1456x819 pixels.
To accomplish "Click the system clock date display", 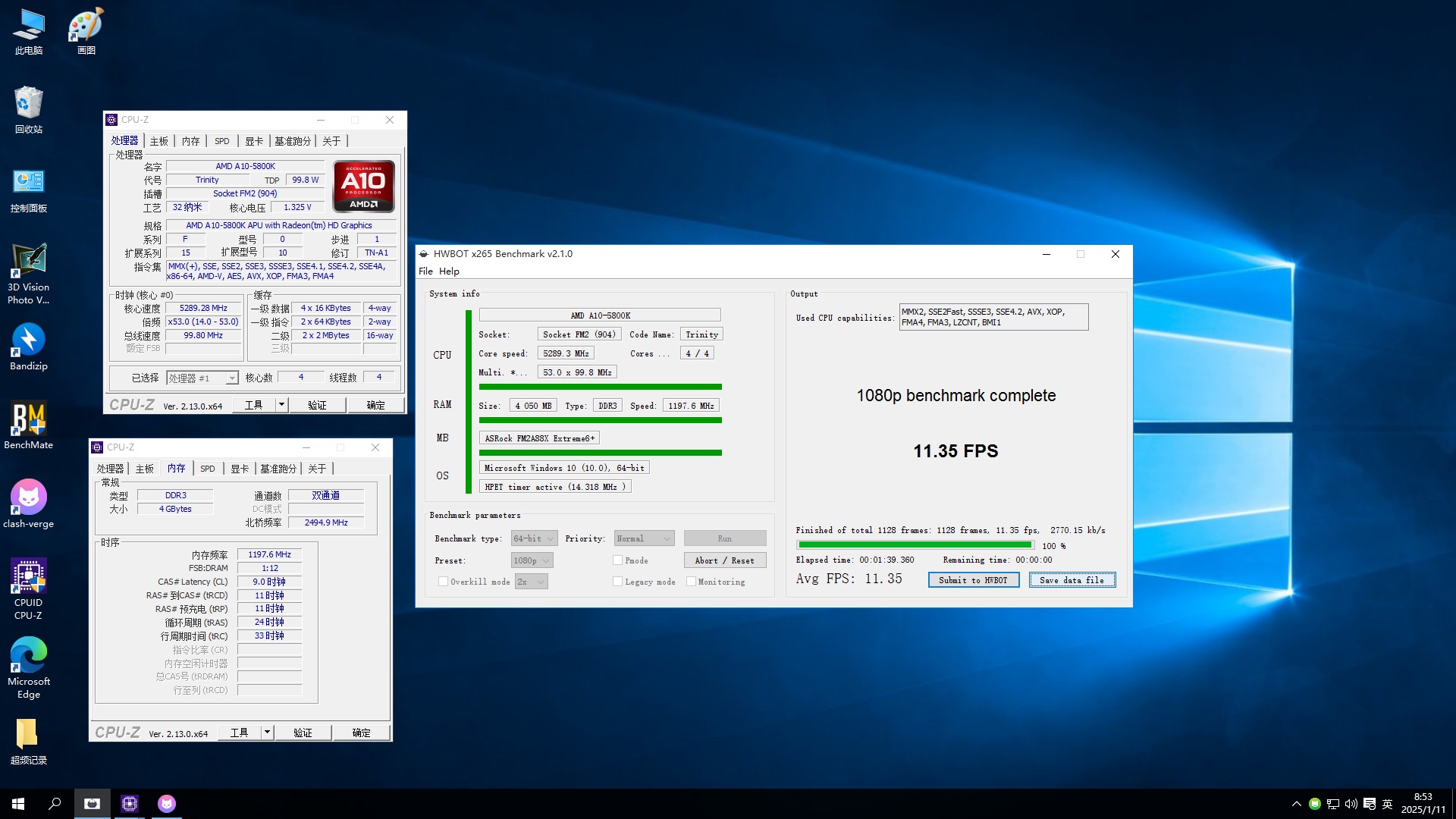I will click(x=1423, y=804).
